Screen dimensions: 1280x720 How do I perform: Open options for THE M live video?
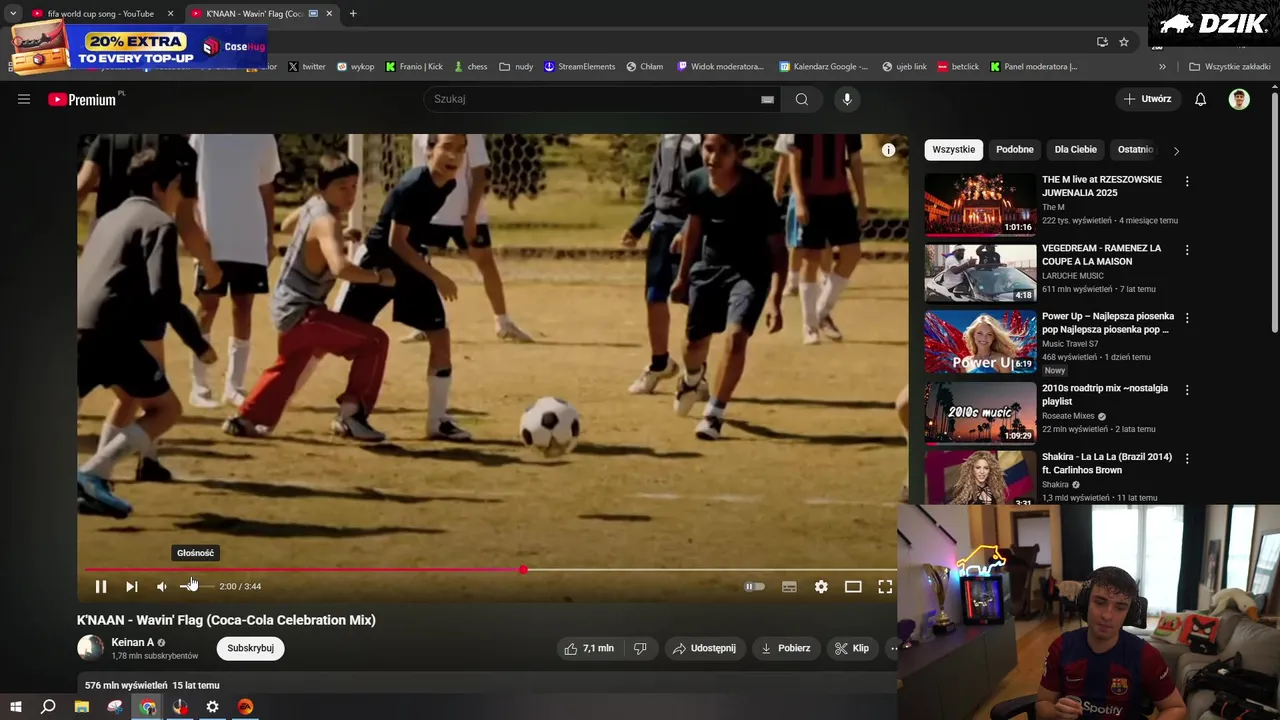pyautogui.click(x=1187, y=181)
